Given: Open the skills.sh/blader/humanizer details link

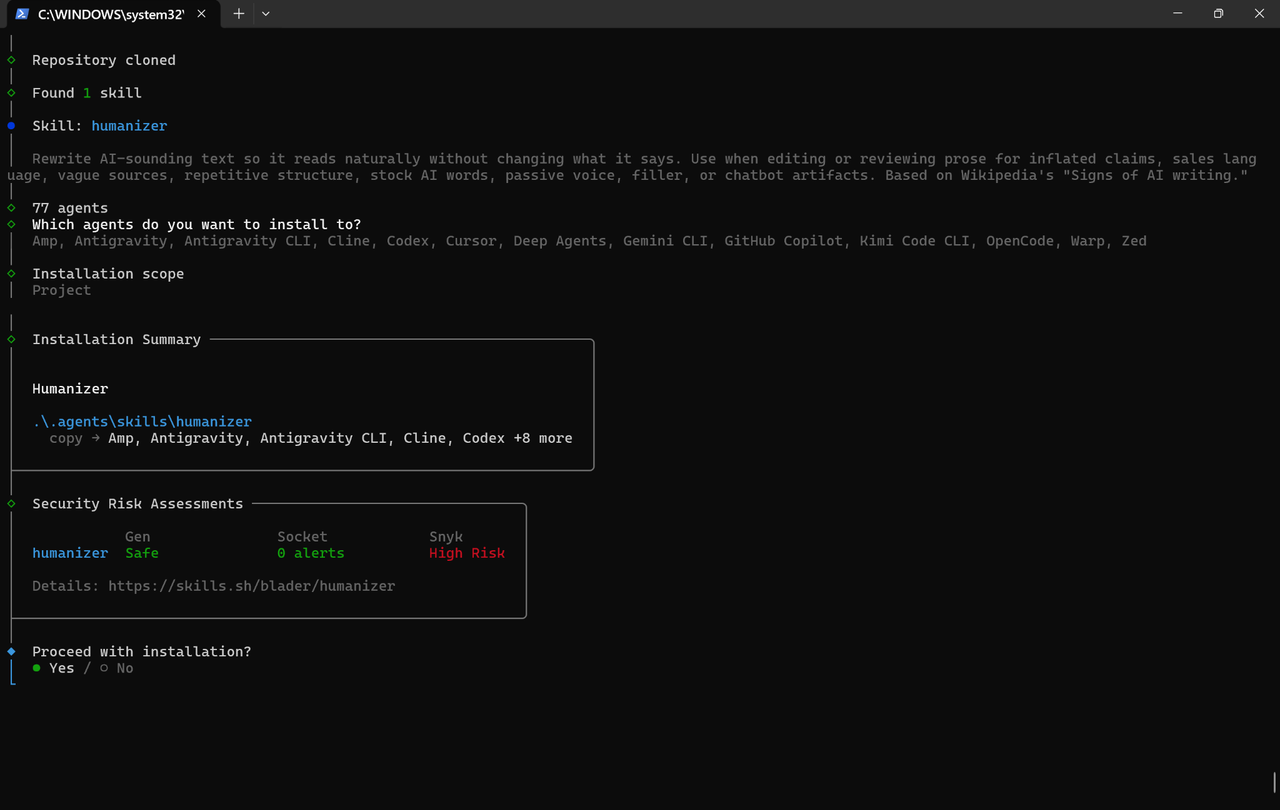Looking at the screenshot, I should point(252,586).
